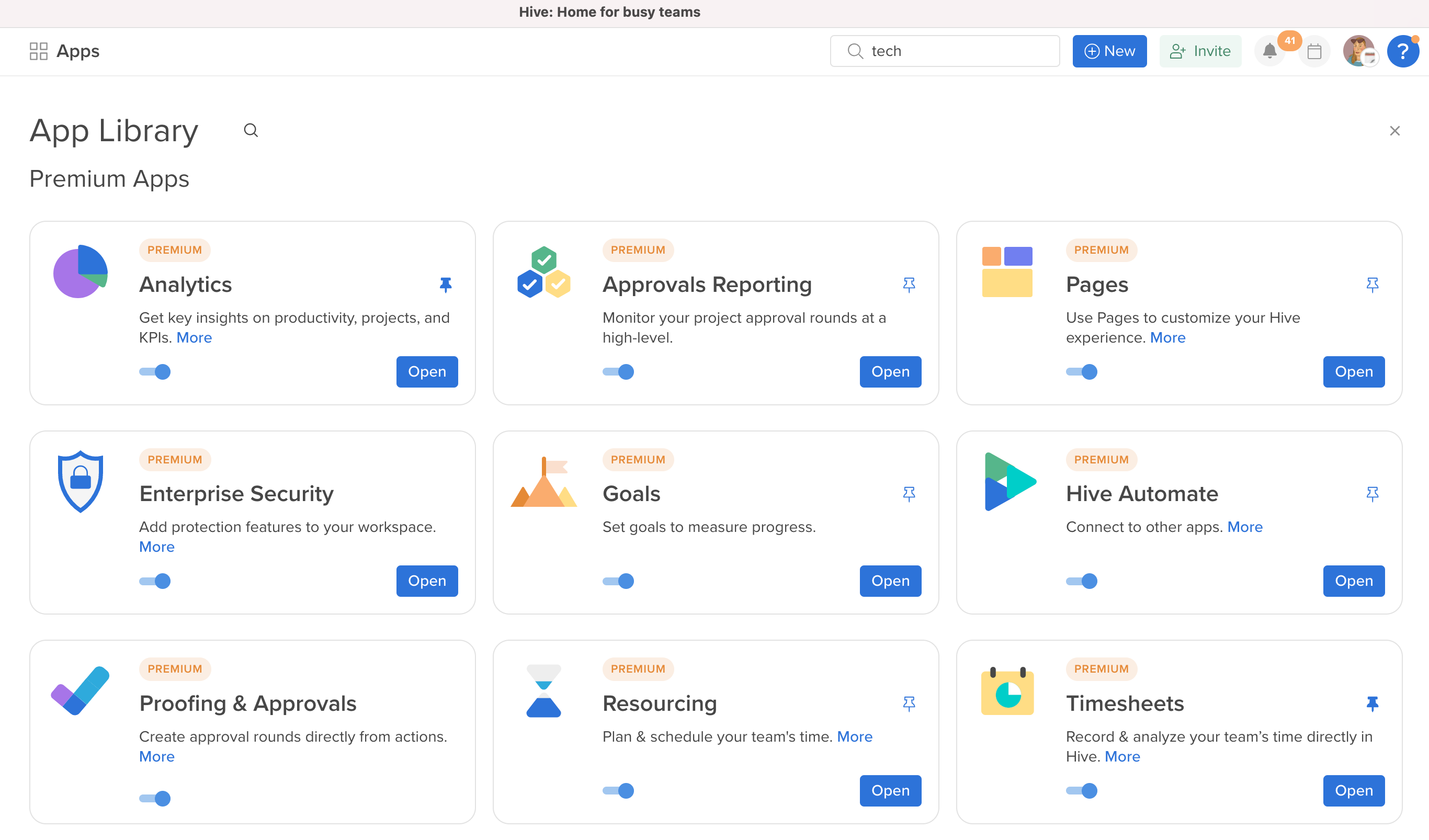Turn off the Goals toggle
The width and height of the screenshot is (1429, 840).
(x=619, y=582)
